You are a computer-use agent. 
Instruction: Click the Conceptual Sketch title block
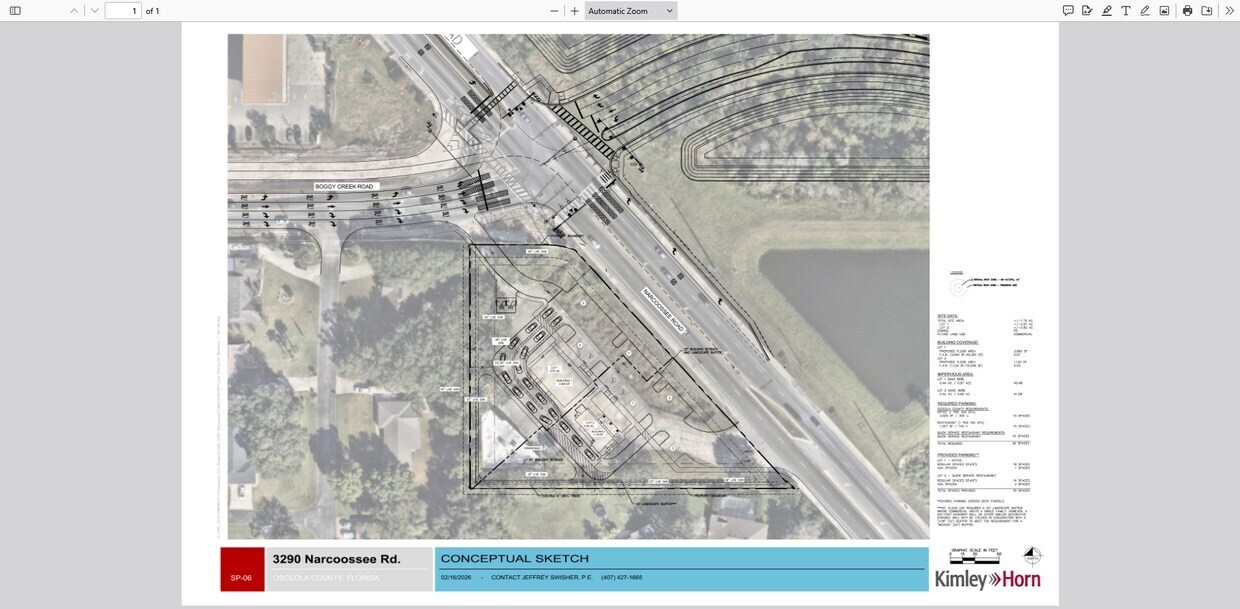coord(681,569)
